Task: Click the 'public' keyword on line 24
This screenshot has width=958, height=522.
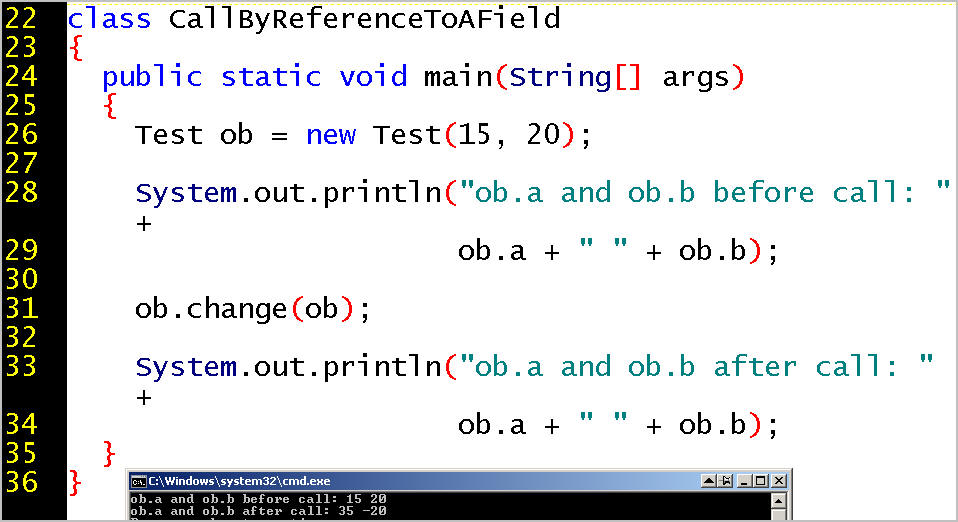Action: (x=152, y=78)
